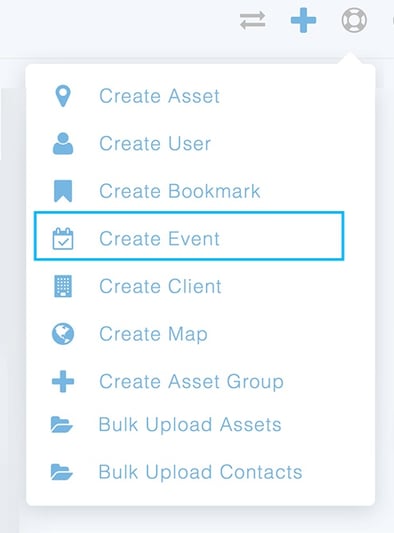Click the blue plus create icon in toolbar

click(x=303, y=20)
